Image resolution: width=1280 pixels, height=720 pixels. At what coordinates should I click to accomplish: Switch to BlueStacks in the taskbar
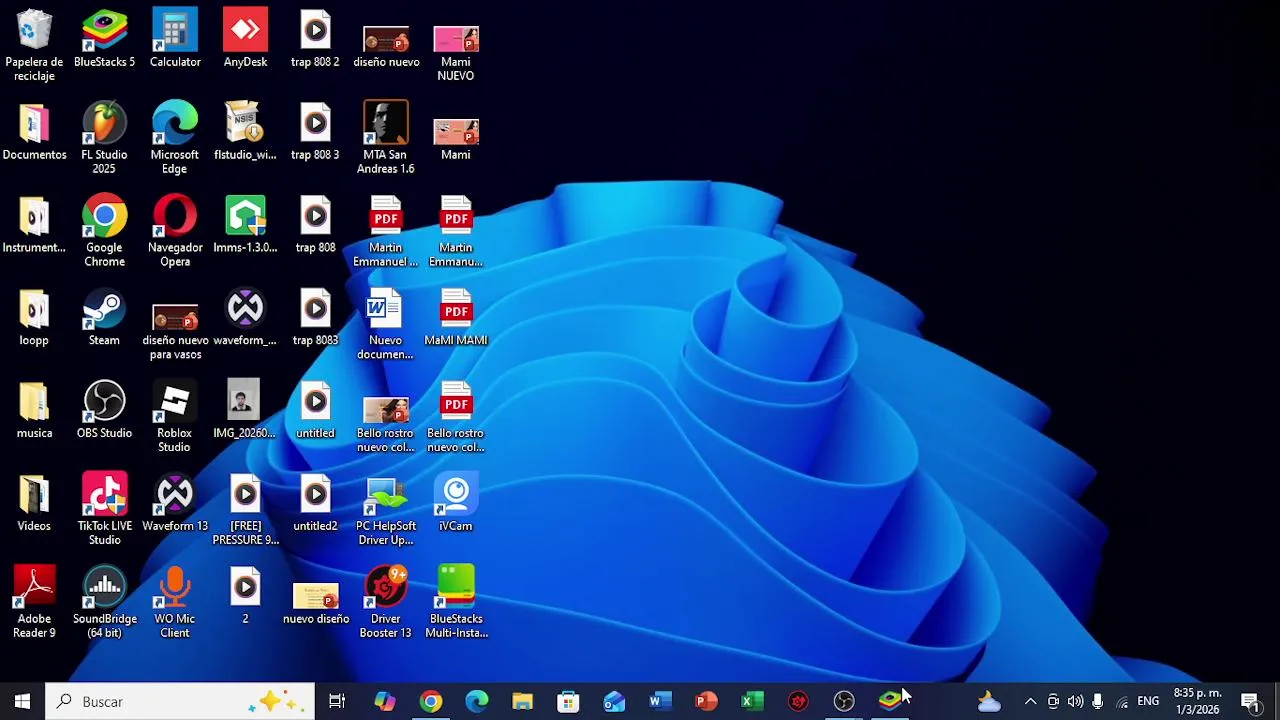(x=890, y=702)
